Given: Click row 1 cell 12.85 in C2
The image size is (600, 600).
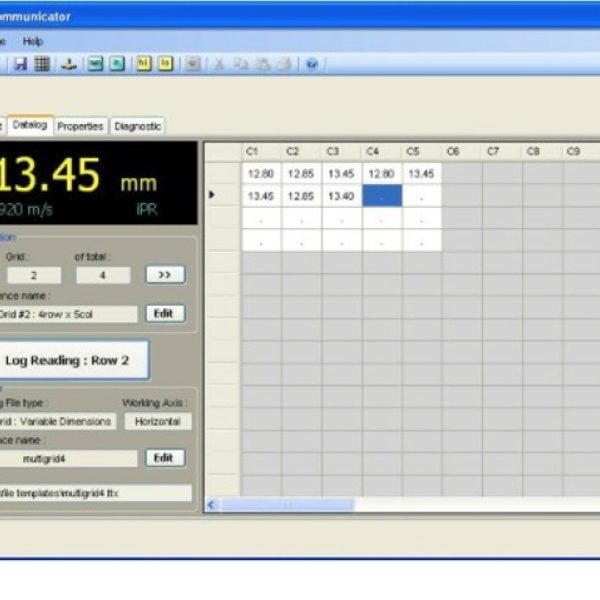Looking at the screenshot, I should [301, 174].
